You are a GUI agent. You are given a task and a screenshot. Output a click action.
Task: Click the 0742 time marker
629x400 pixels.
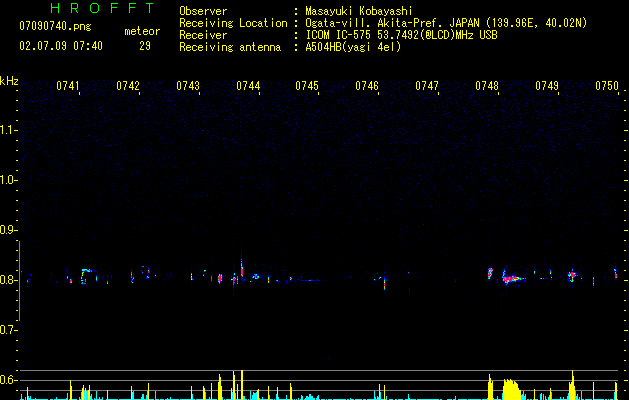pos(128,86)
